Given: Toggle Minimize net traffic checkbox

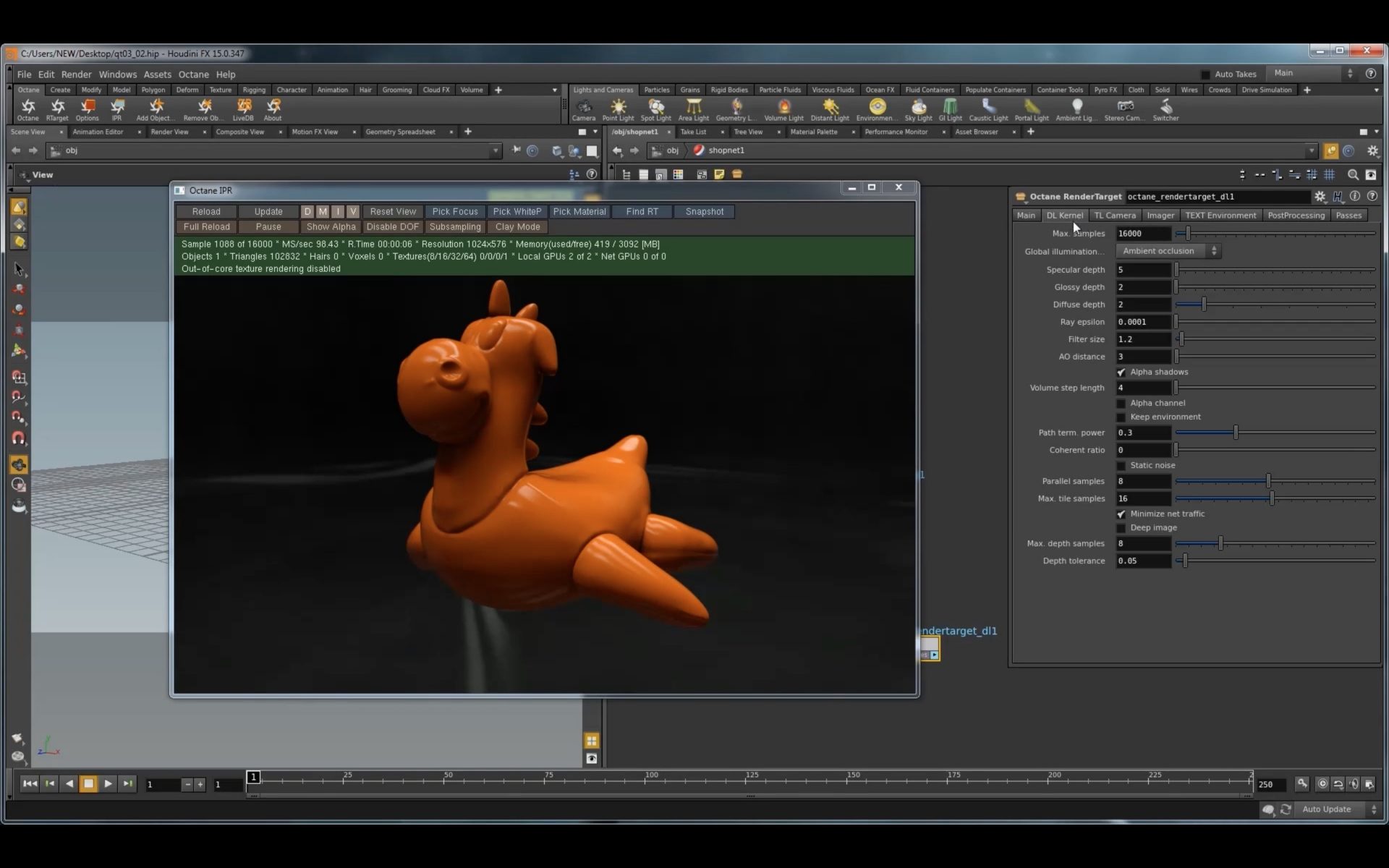Looking at the screenshot, I should pyautogui.click(x=1120, y=513).
